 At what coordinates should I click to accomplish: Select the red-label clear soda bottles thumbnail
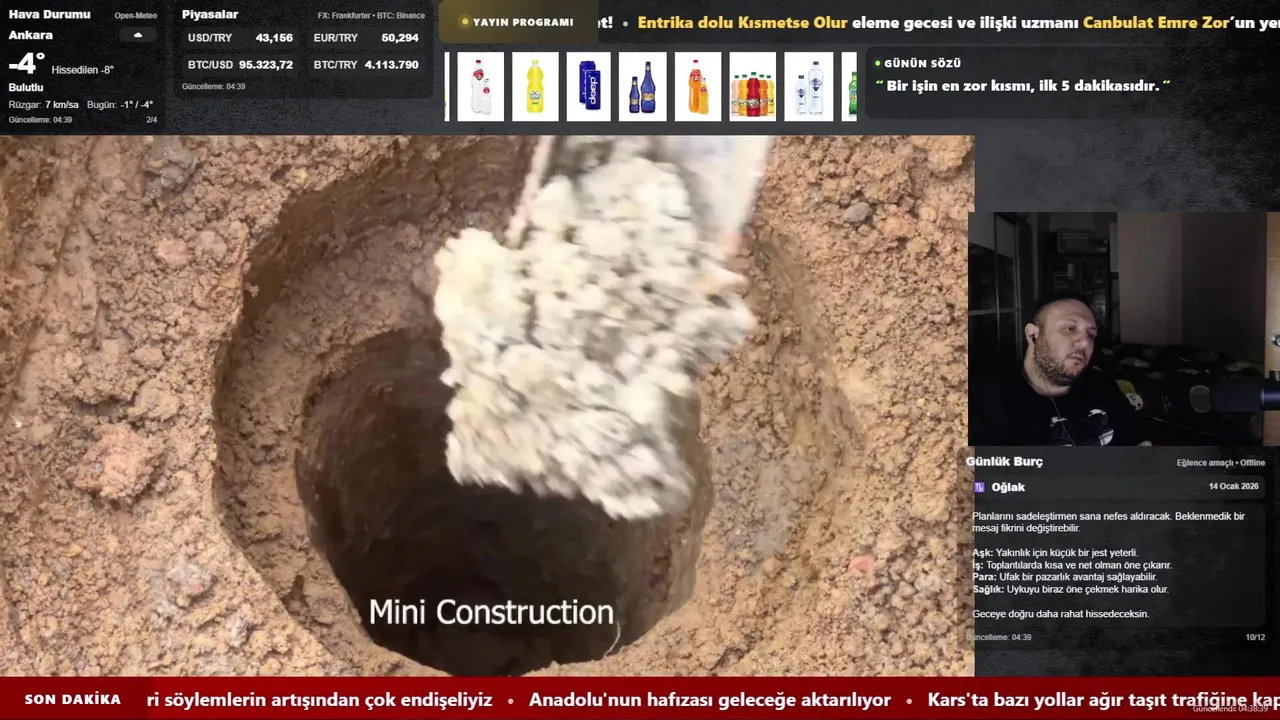click(481, 87)
